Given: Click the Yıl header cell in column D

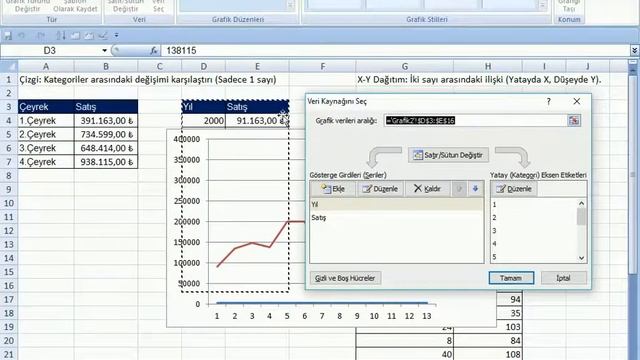Looking at the screenshot, I should [203, 107].
